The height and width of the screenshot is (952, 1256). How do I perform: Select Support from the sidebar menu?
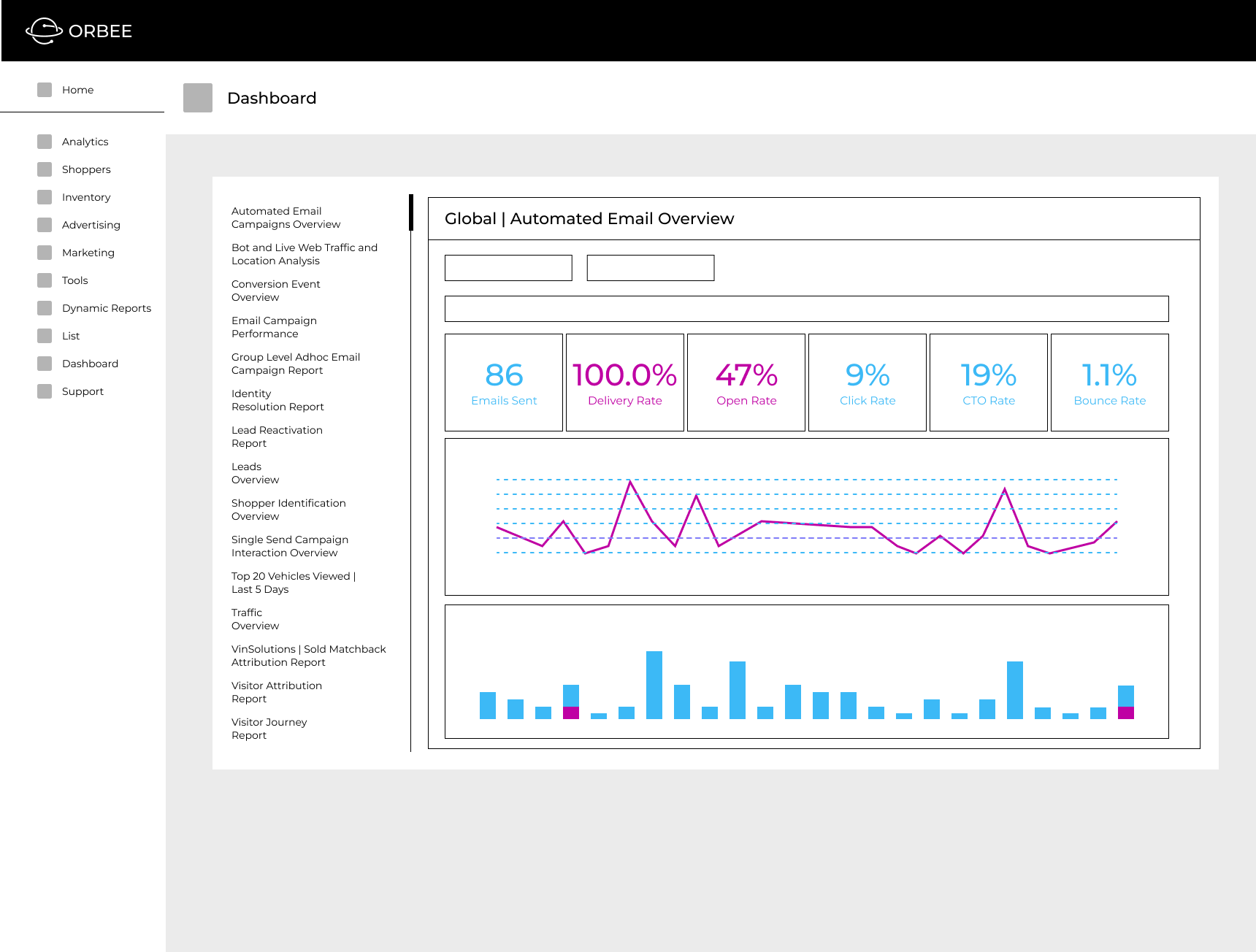44,391
